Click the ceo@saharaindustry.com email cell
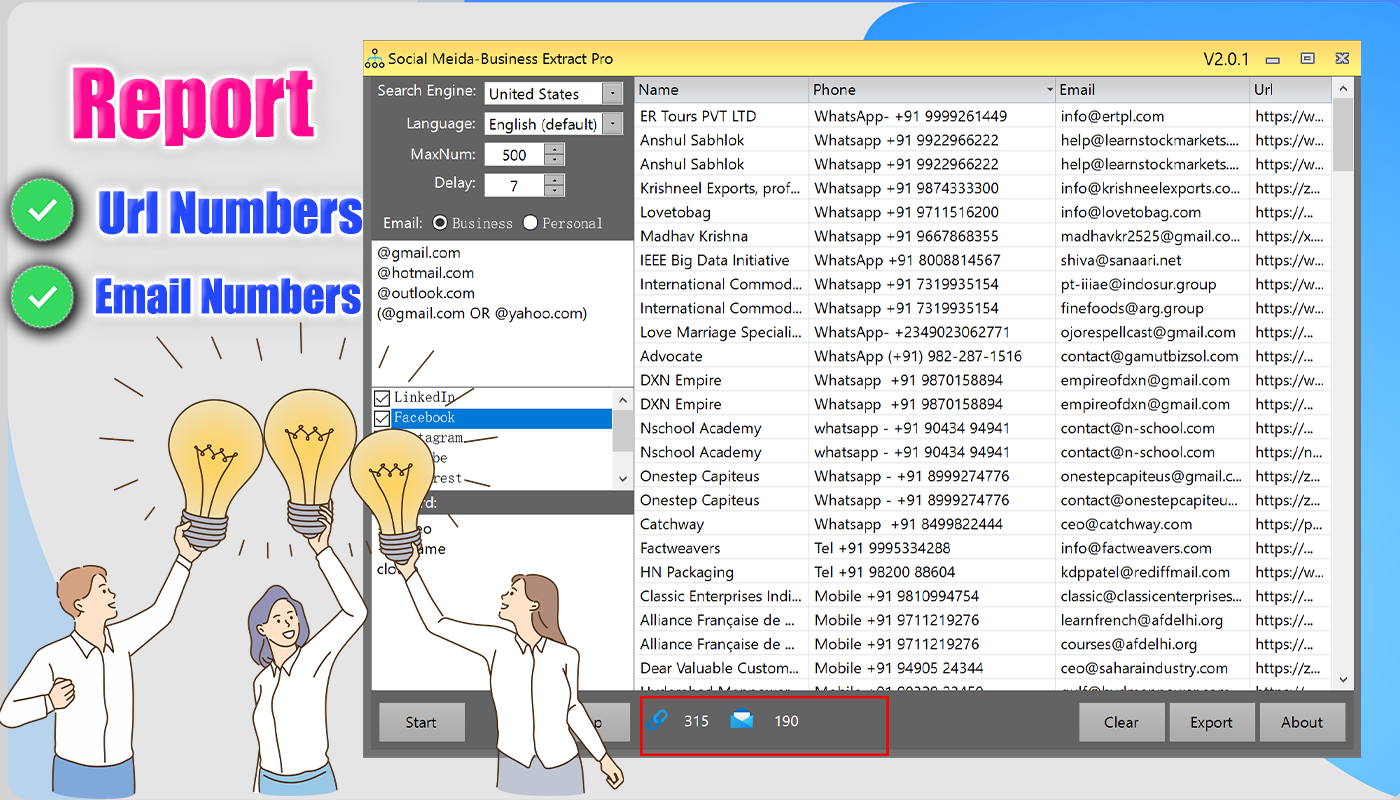The image size is (1400, 800). click(1152, 668)
